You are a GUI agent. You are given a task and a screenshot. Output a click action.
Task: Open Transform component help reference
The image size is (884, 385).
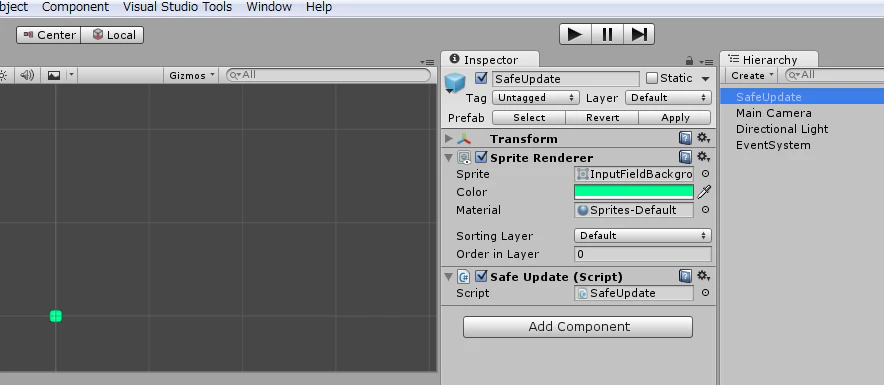[x=685, y=138]
